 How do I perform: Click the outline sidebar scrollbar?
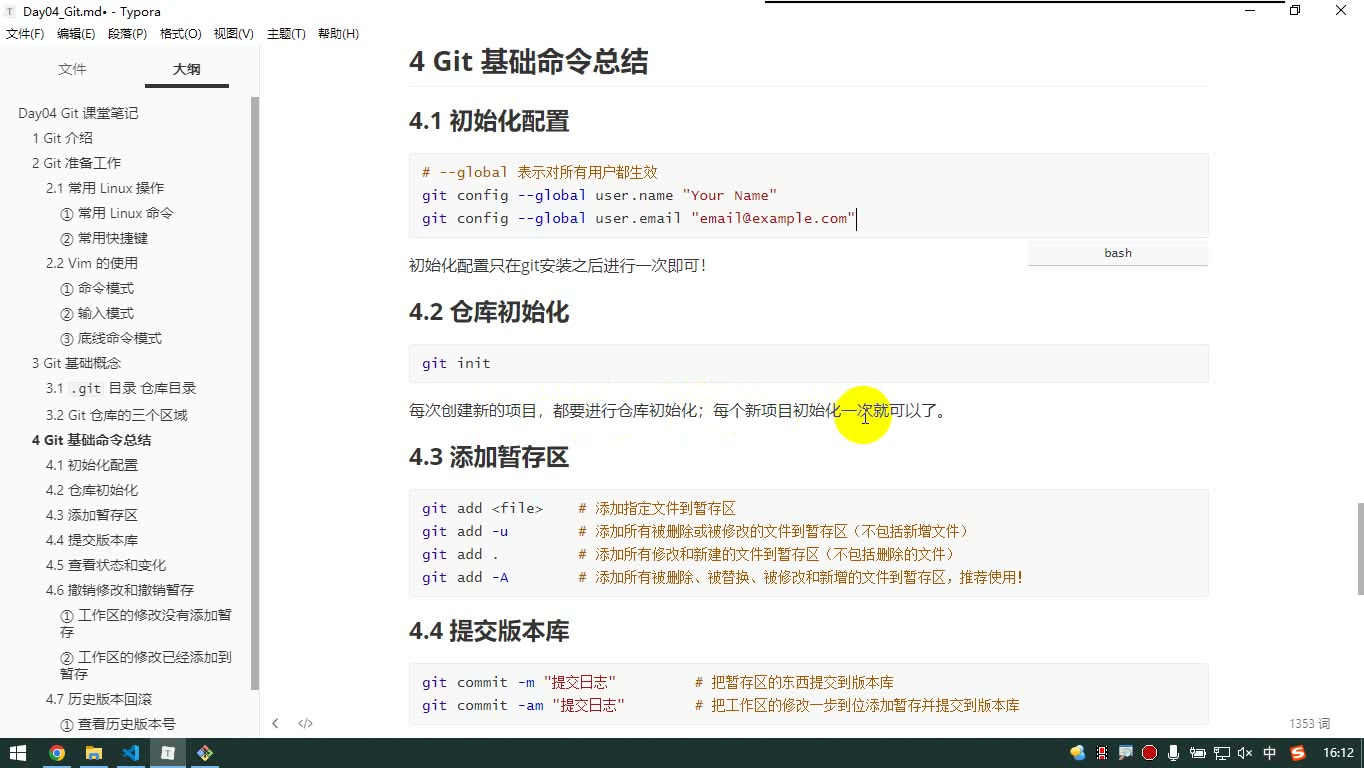coord(255,393)
